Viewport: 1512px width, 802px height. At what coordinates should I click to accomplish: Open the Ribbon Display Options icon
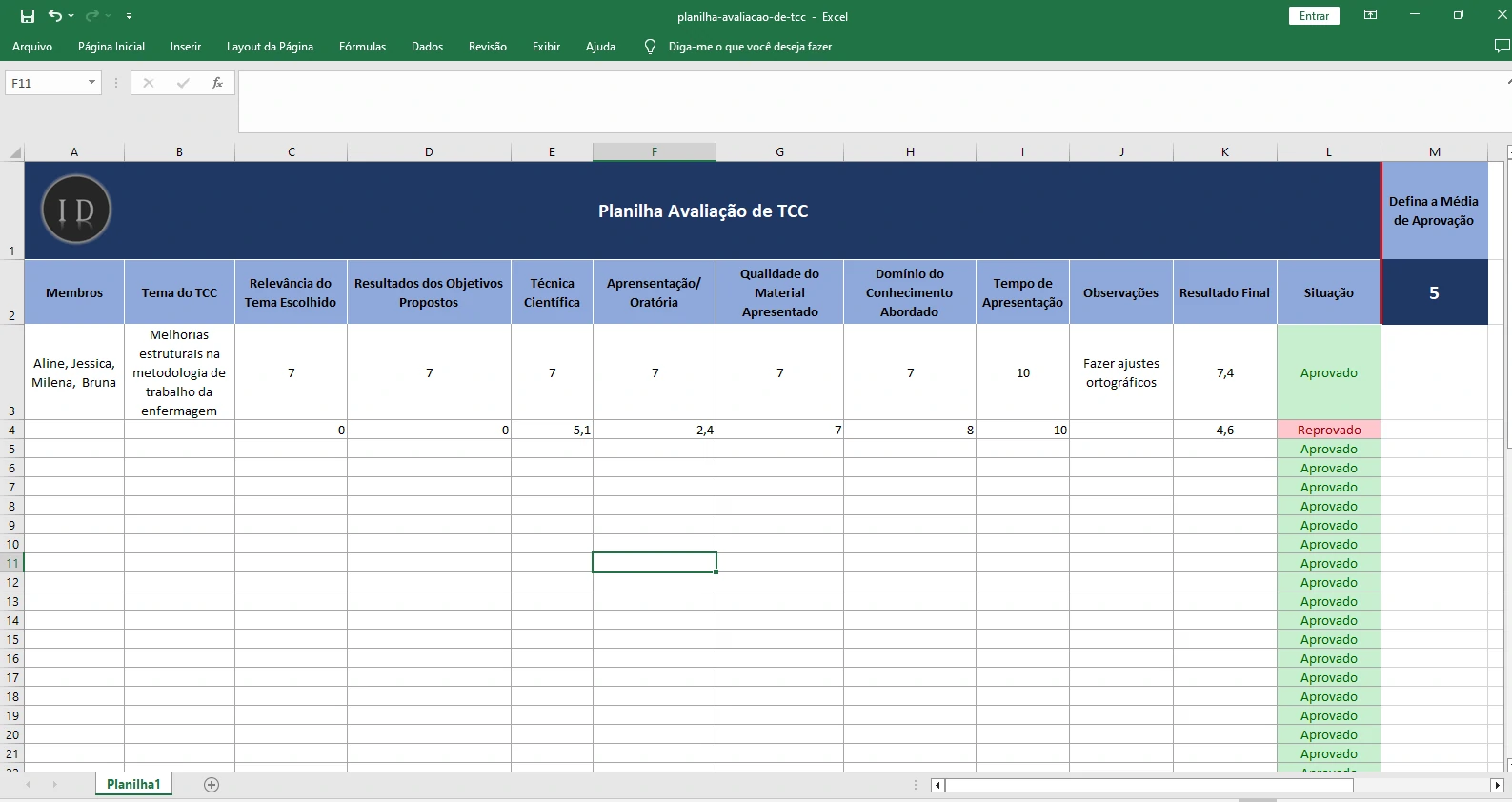pos(1370,15)
